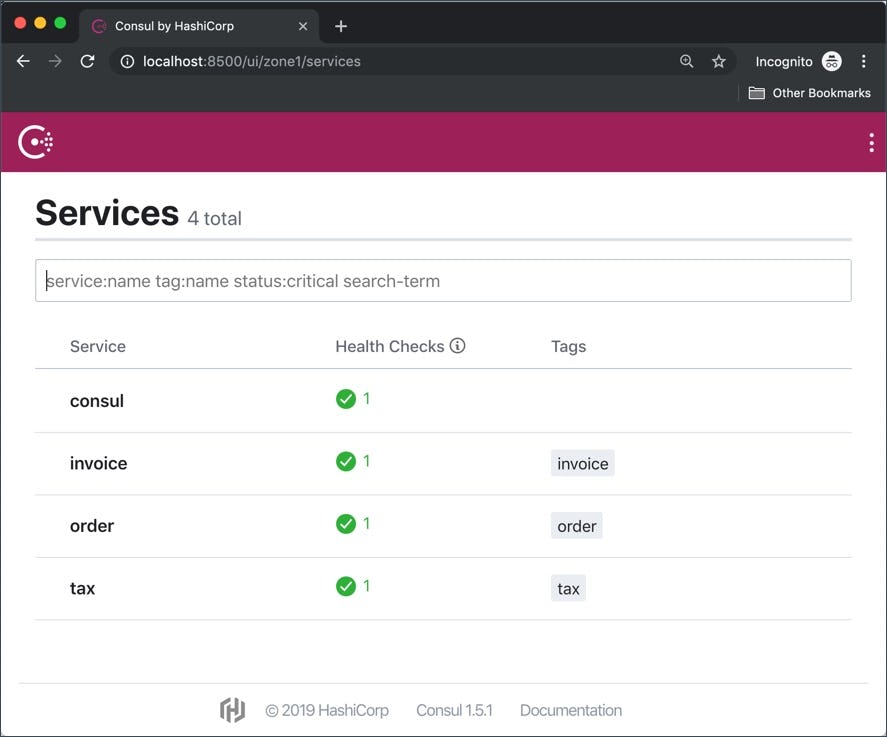Navigate back using the browser back arrow
The width and height of the screenshot is (887, 737).
pyautogui.click(x=22, y=61)
